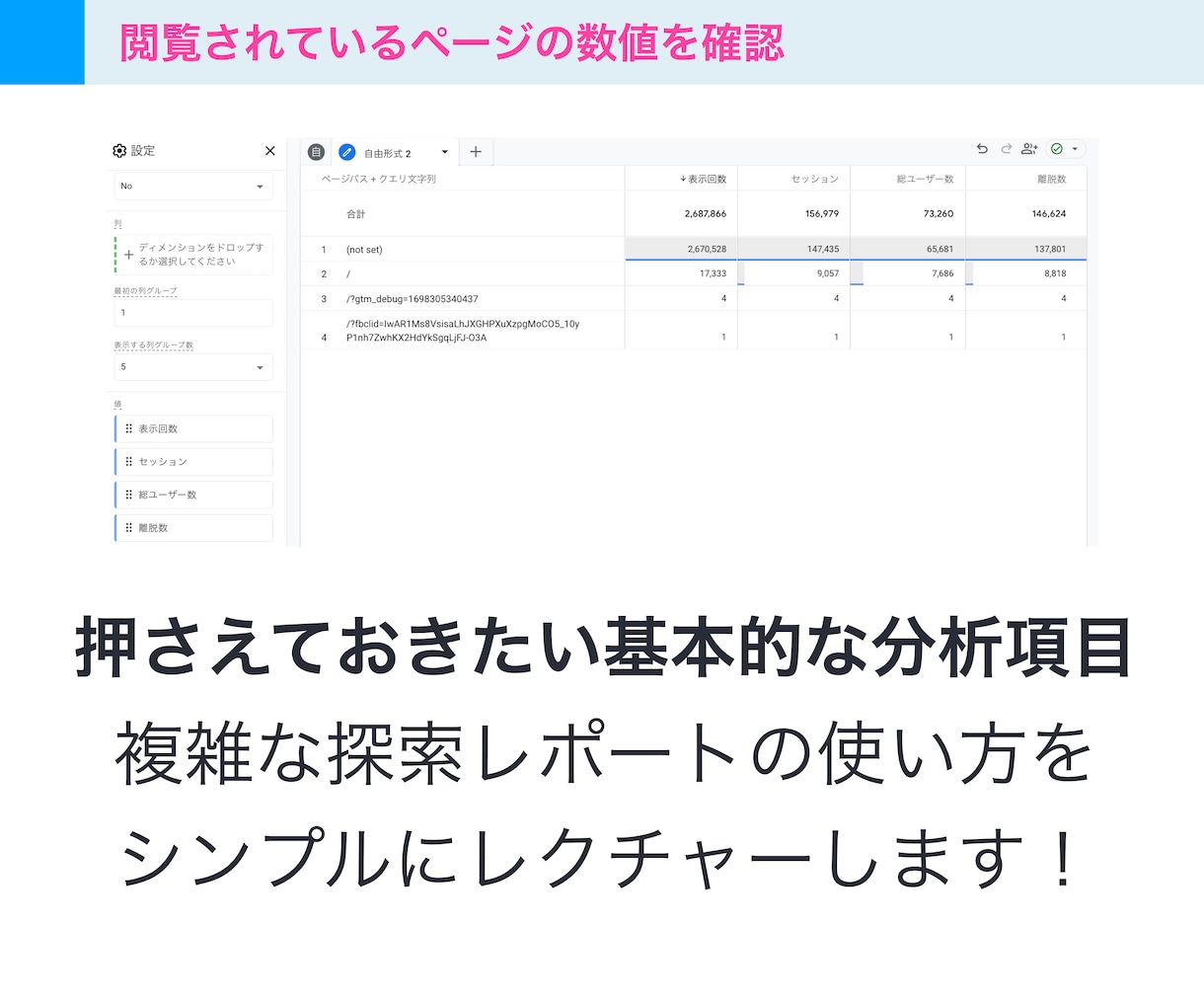
Task: Click the share with users icon
Action: pyautogui.click(x=1029, y=149)
